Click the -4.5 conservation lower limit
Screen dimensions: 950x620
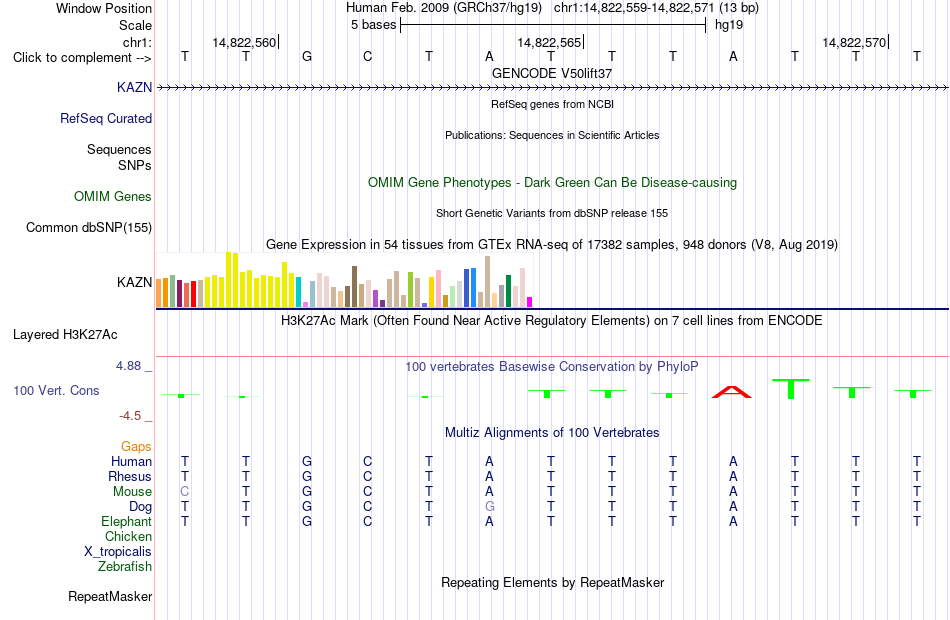pyautogui.click(x=130, y=416)
